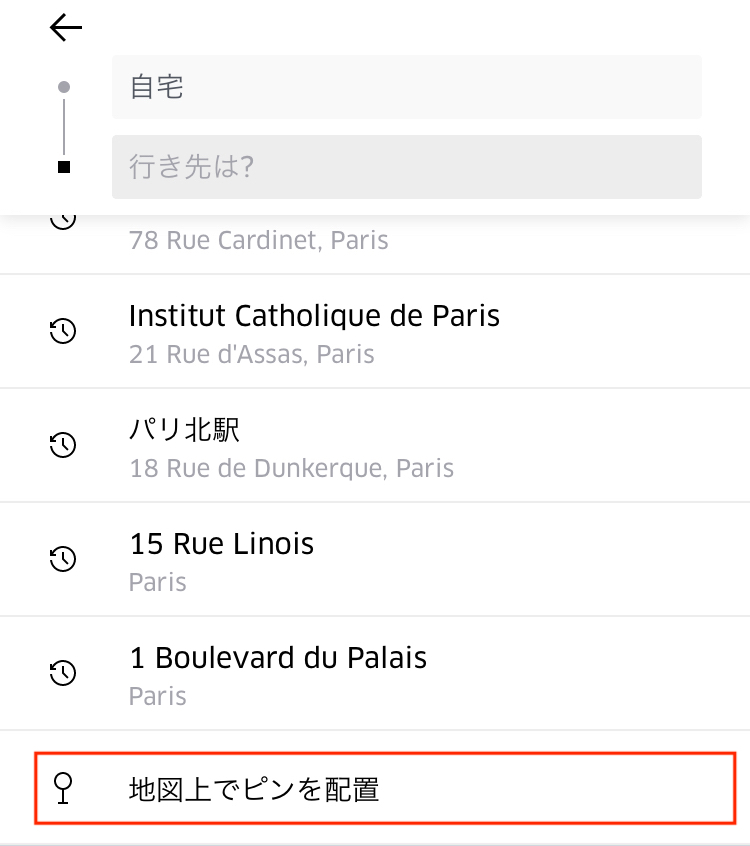
Task: Tap history icon beside 1 Boulevard du Palais
Action: [63, 673]
